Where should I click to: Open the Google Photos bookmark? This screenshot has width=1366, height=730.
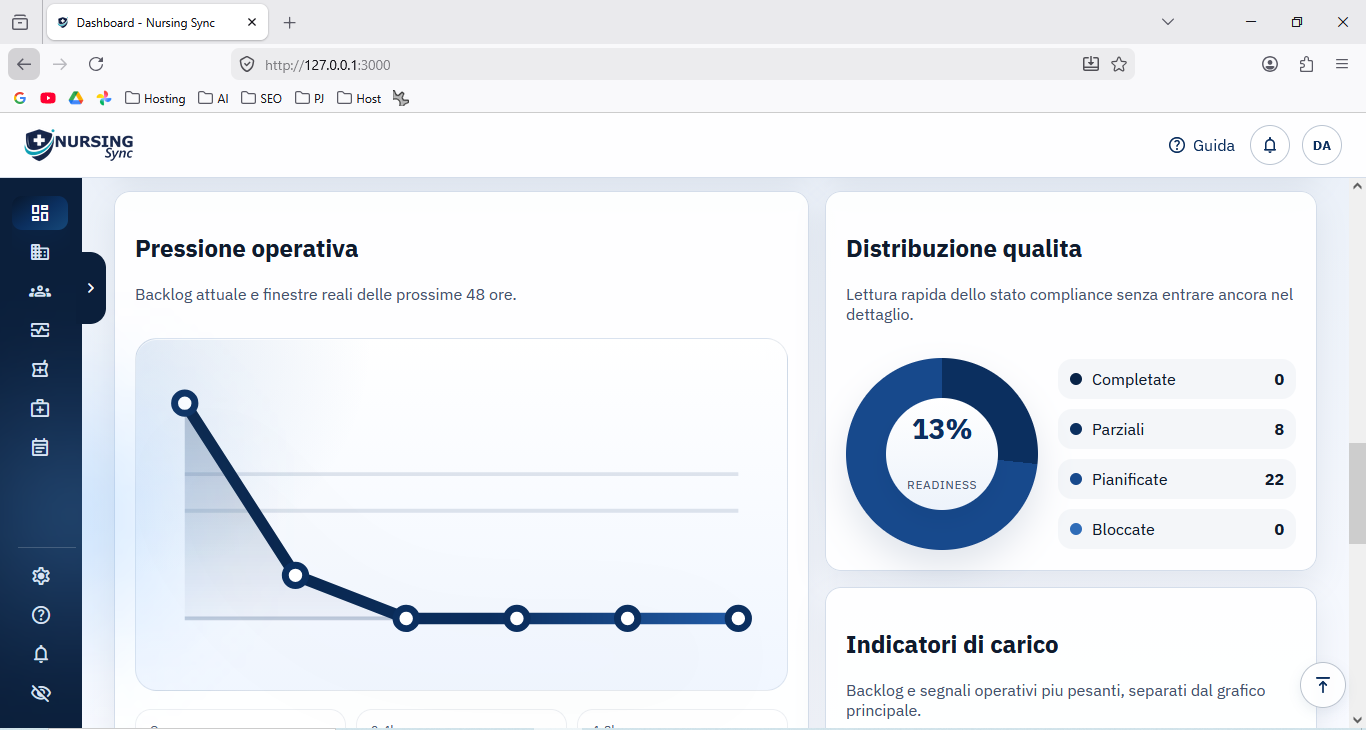[x=104, y=98]
